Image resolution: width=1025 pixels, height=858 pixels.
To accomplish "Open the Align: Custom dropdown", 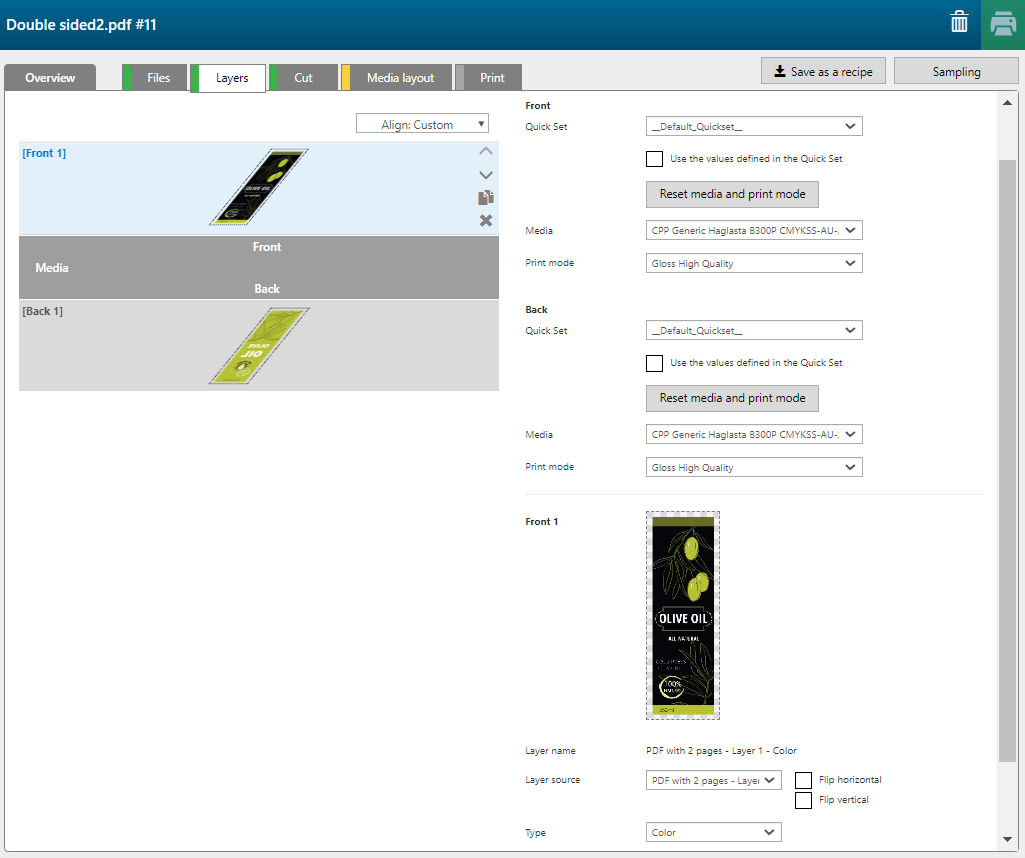I will click(x=422, y=125).
